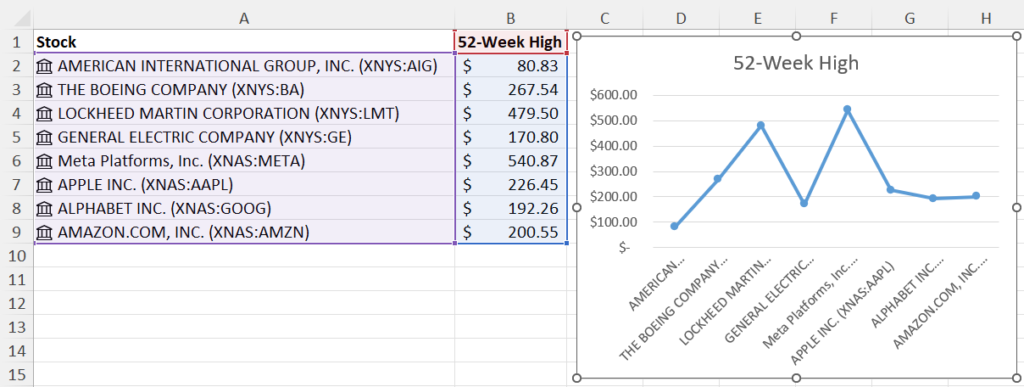Viewport: 1024px width, 387px height.
Task: Click the stock icon beside ALPHABET INC.
Action: 44,208
